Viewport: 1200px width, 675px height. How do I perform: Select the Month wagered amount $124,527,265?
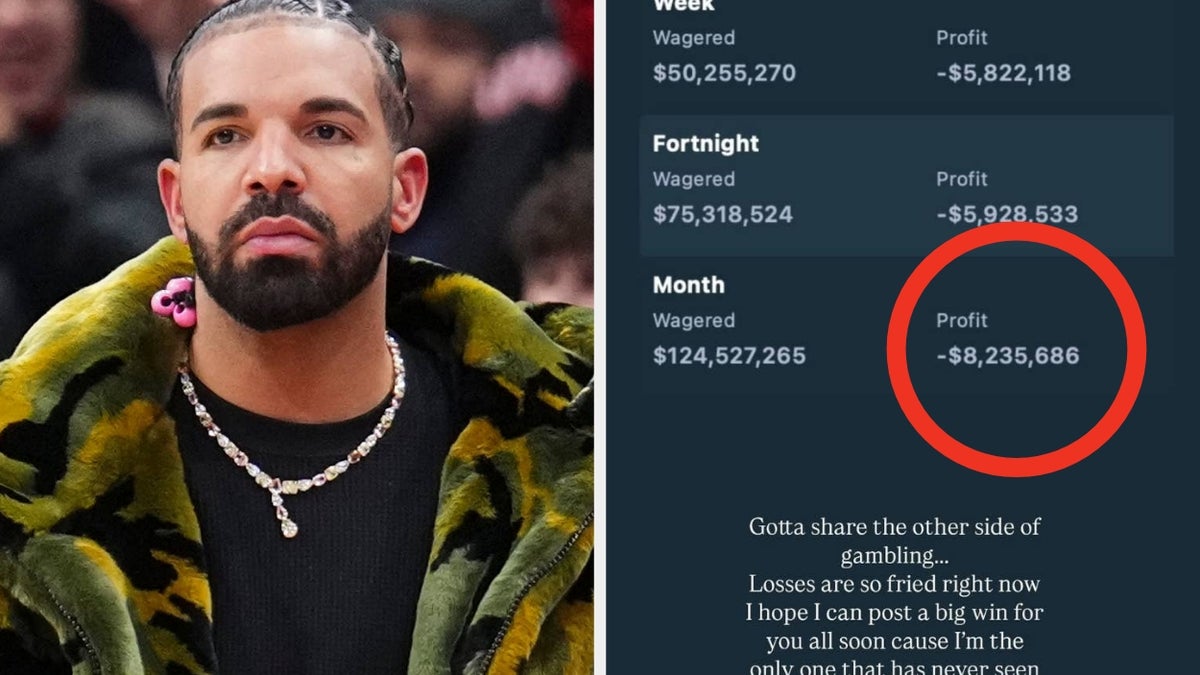click(x=729, y=356)
